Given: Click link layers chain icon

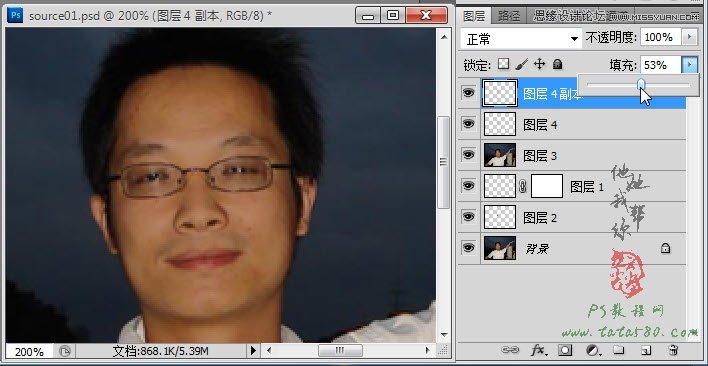Looking at the screenshot, I should 510,350.
